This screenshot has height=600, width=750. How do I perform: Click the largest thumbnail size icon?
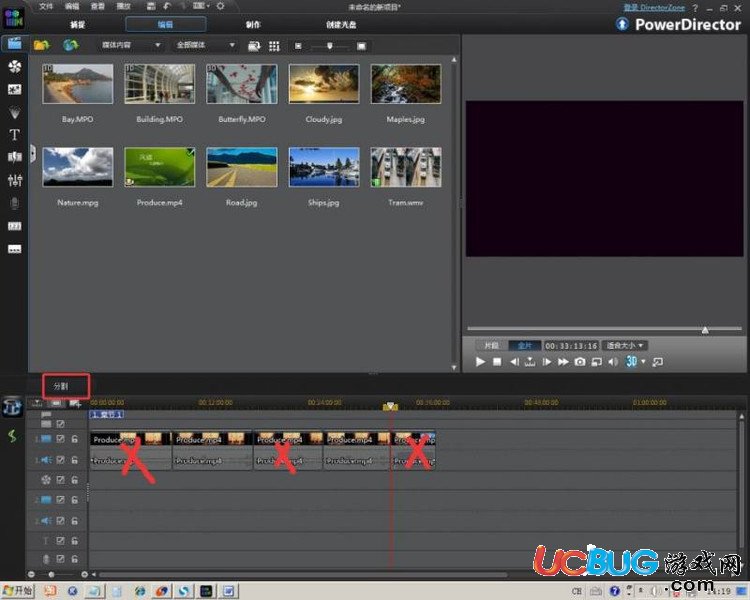click(361, 46)
